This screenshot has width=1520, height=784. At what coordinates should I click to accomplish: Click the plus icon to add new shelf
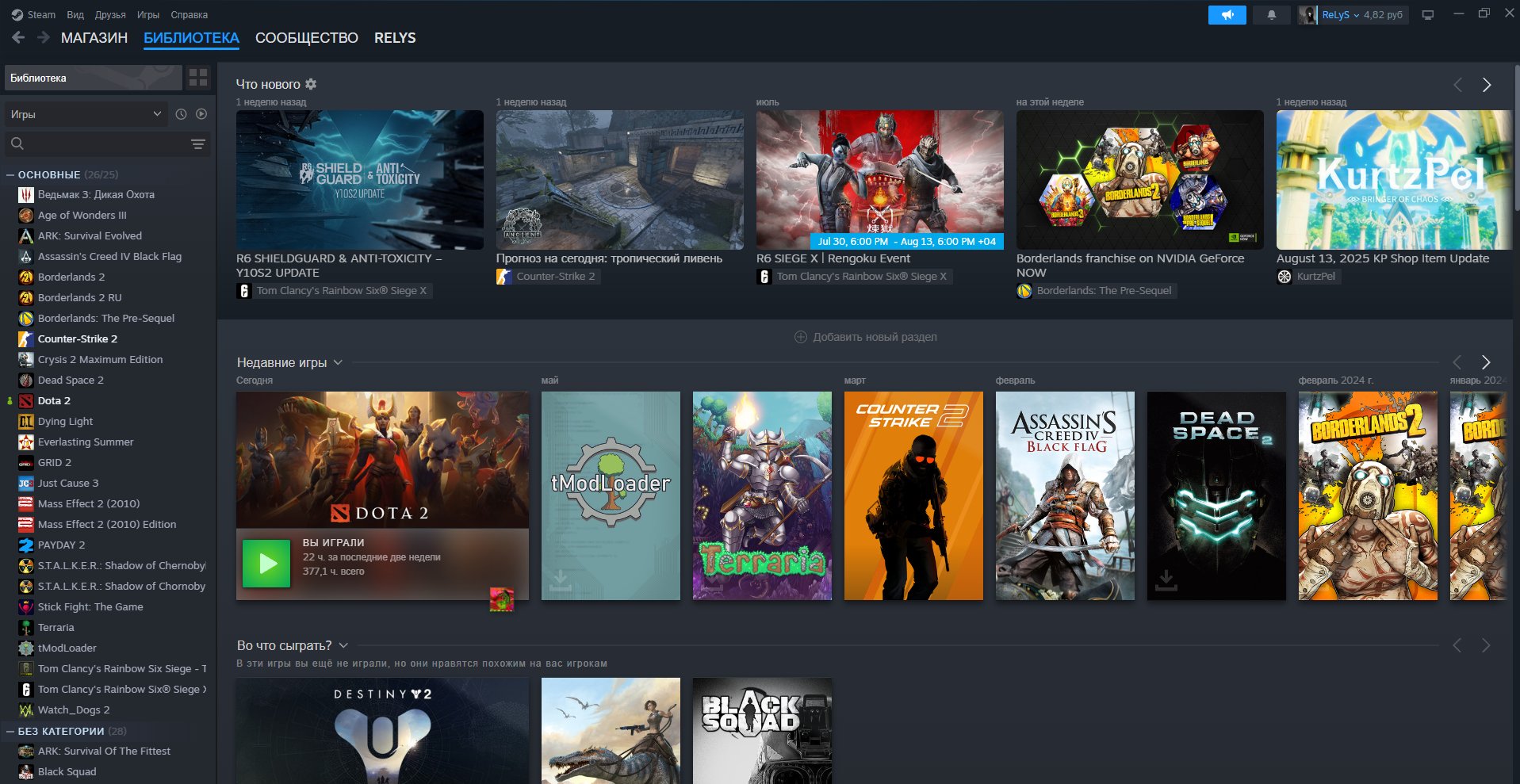(801, 337)
